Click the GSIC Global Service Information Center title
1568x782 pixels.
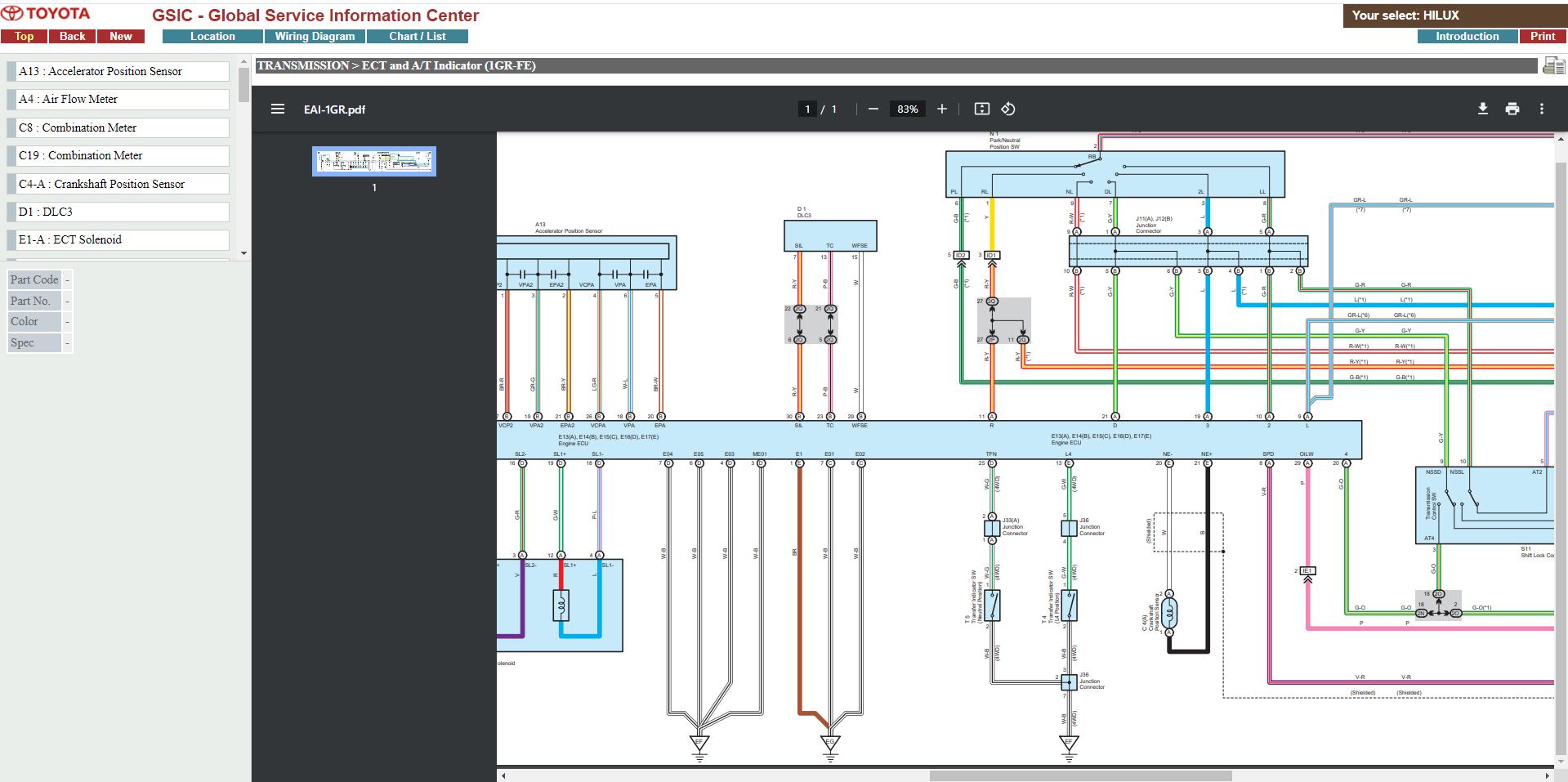315,16
